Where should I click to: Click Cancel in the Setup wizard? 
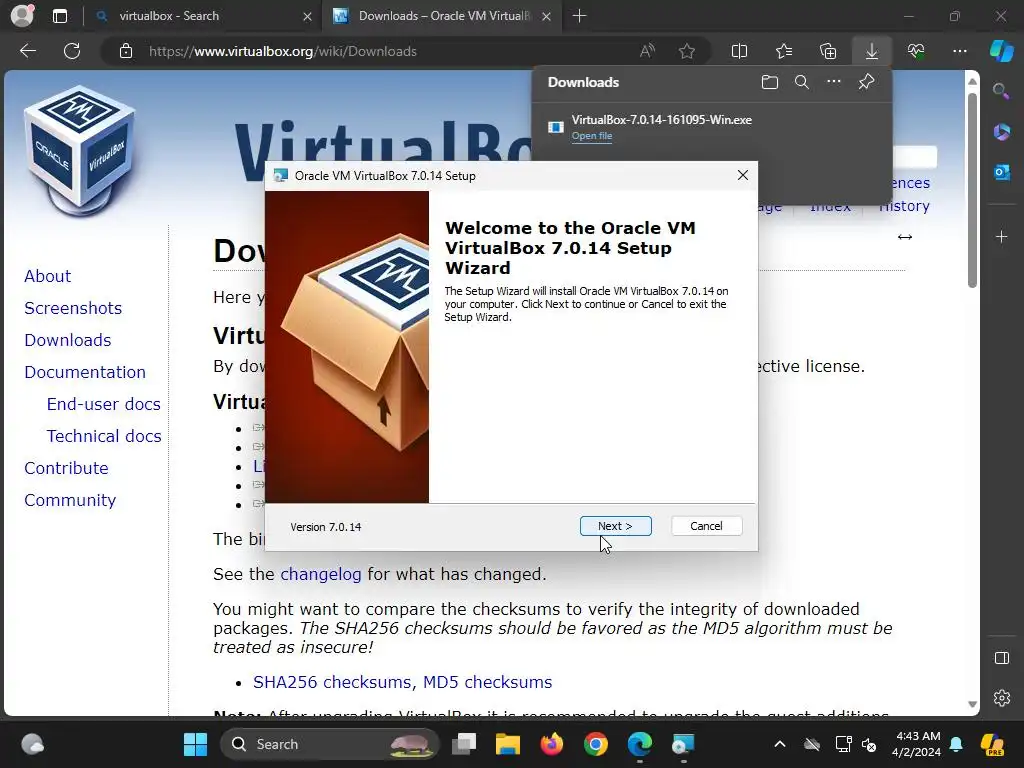coord(706,526)
